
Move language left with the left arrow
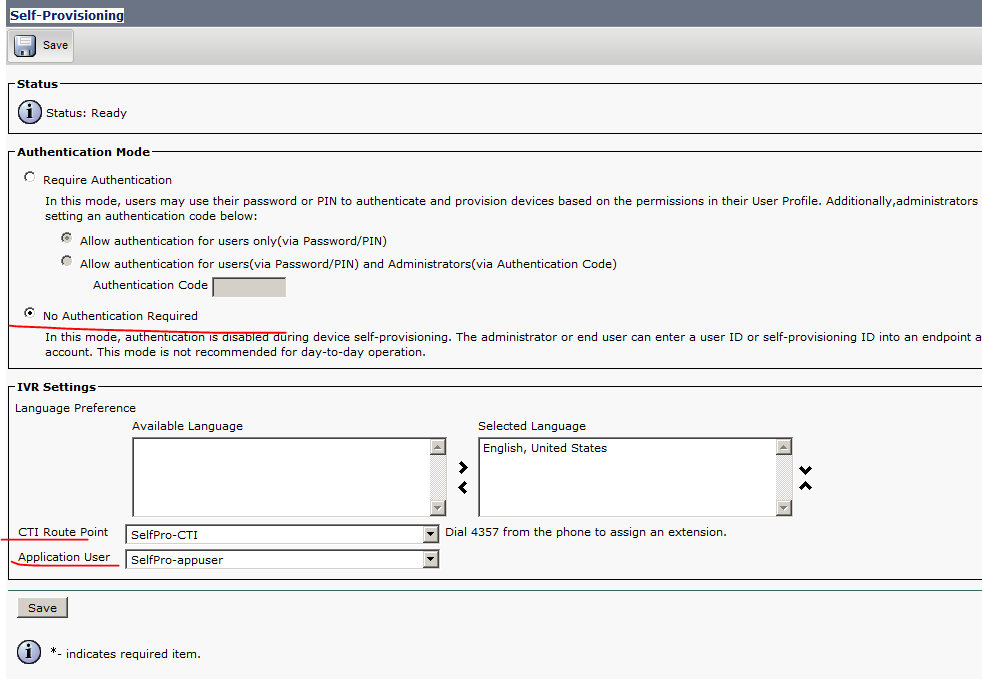[463, 487]
